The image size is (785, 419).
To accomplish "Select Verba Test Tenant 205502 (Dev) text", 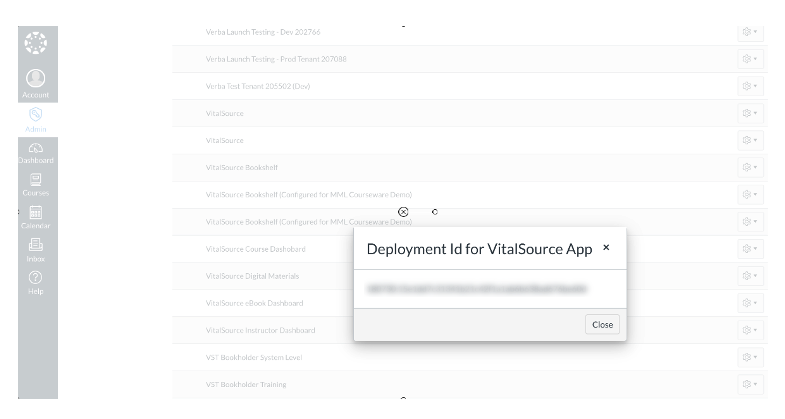I will point(258,86).
